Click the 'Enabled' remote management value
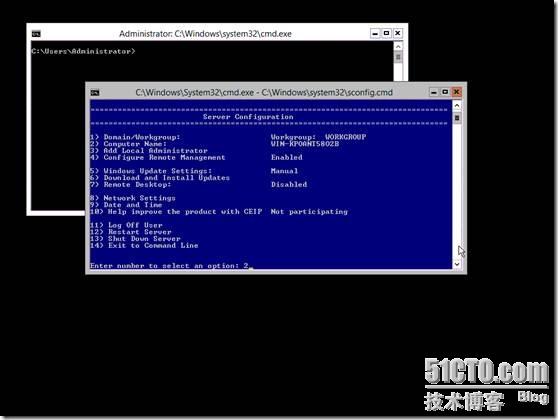 click(x=286, y=157)
